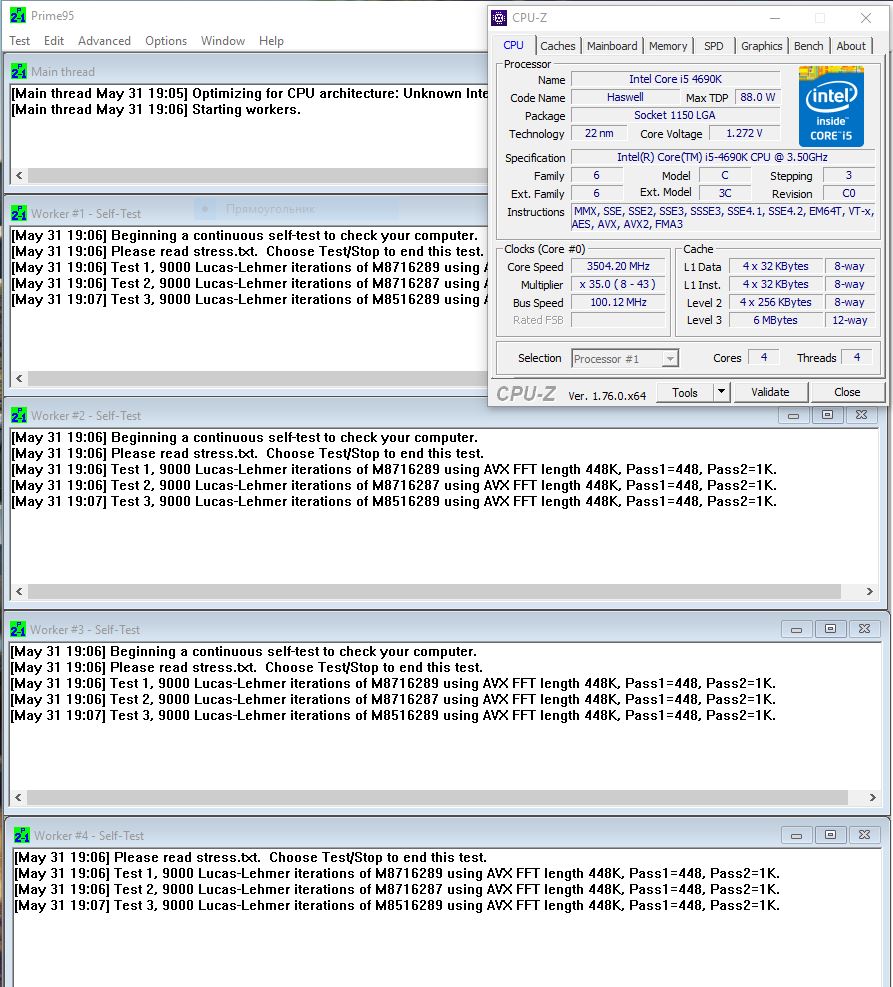The image size is (893, 987).
Task: Click the Name field showing Intel Core i5 4690K
Action: pos(675,79)
